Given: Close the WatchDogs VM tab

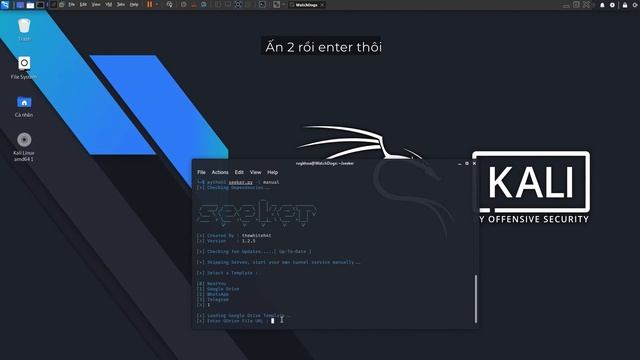Looking at the screenshot, I should click(x=322, y=5).
